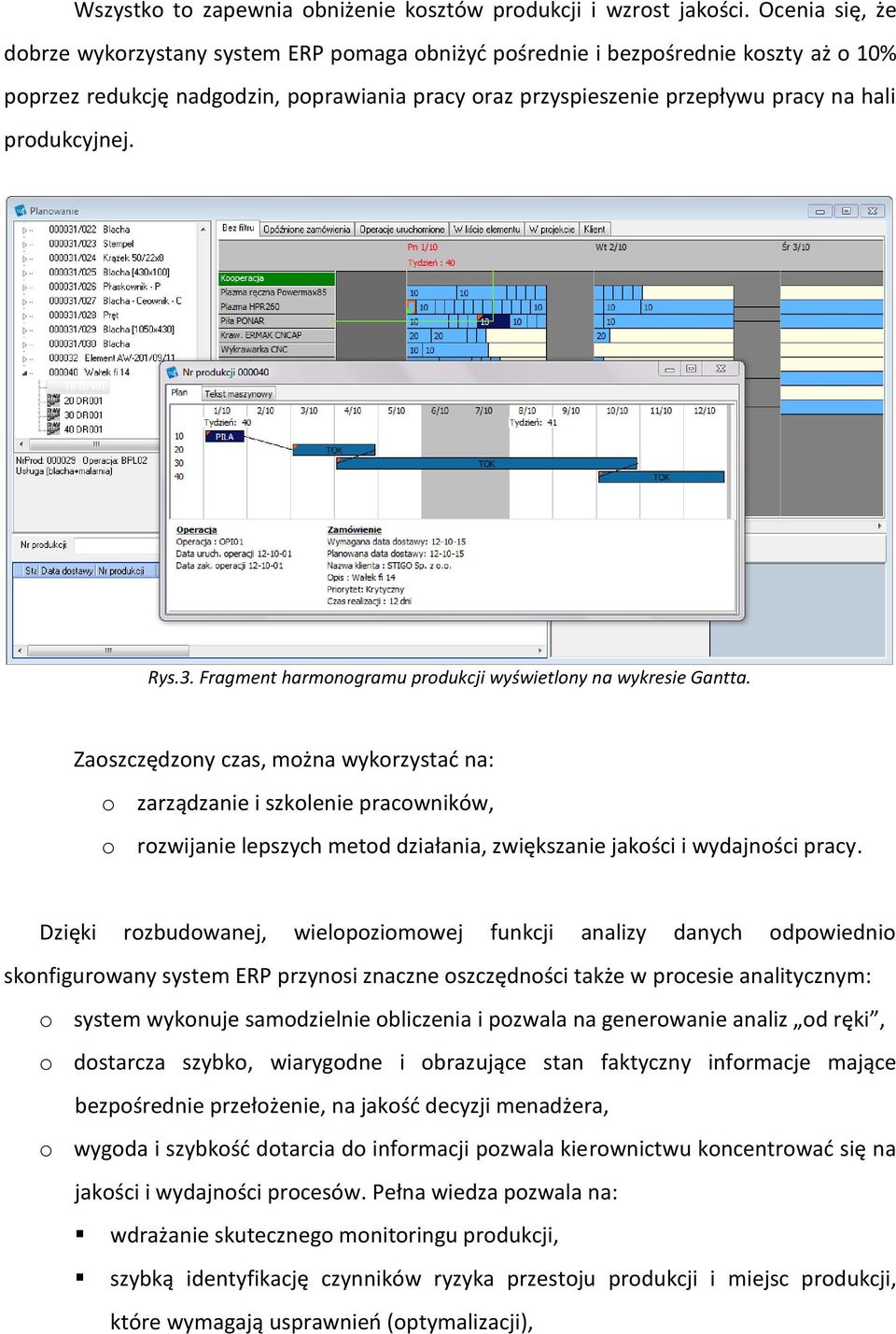Expand tree node 000031/024 Krążek 50/22x8
The width and height of the screenshot is (896, 1334).
click(x=25, y=258)
